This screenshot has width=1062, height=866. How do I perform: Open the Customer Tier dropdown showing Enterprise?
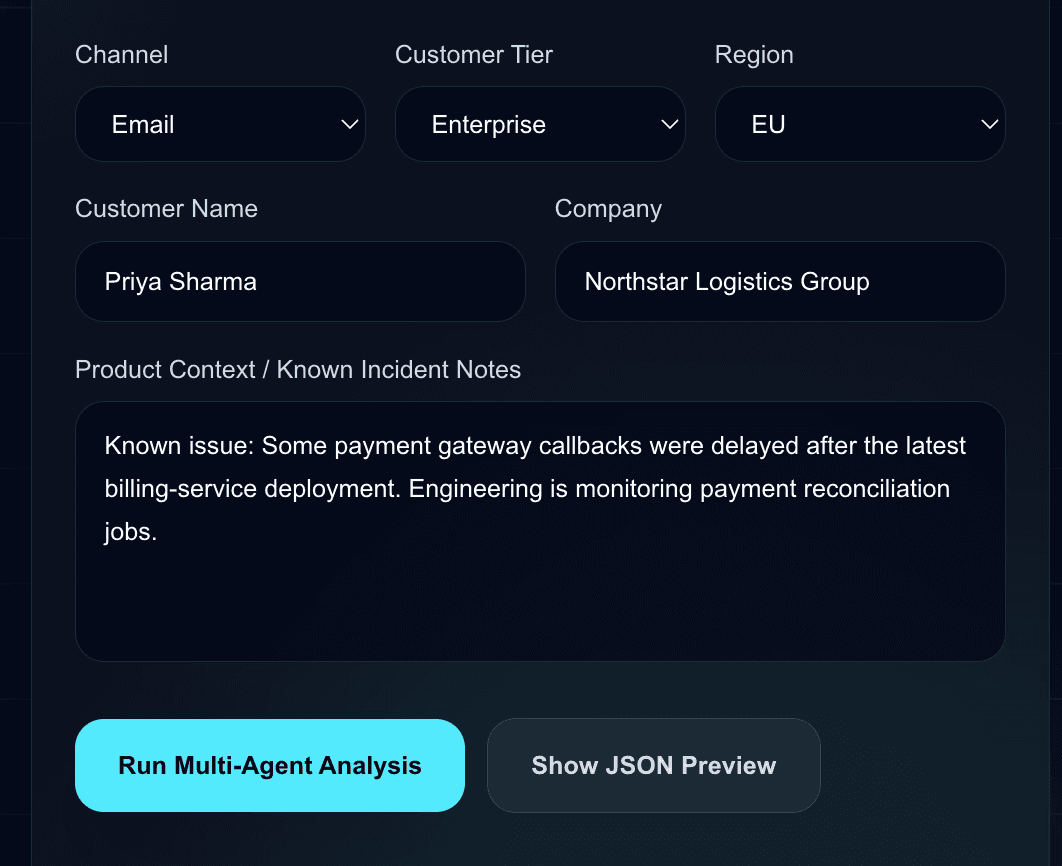pos(540,124)
